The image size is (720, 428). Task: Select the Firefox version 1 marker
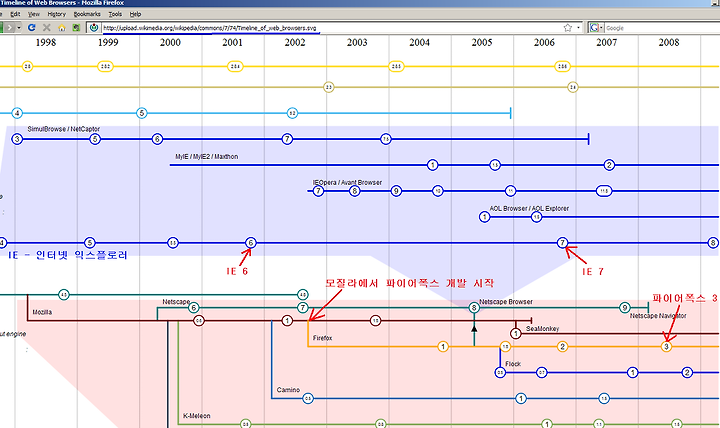coord(443,347)
